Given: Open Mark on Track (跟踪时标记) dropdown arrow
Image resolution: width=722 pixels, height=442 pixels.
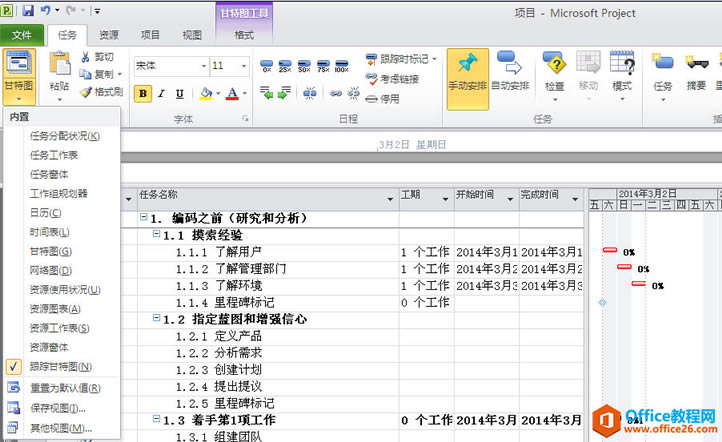Looking at the screenshot, I should pyautogui.click(x=434, y=59).
